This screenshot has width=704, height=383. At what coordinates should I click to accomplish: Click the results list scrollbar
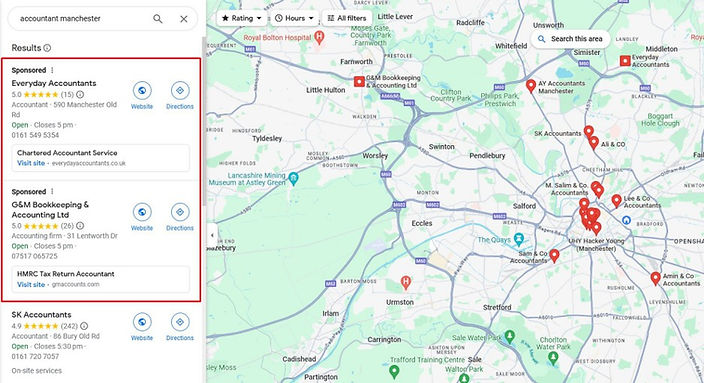pyautogui.click(x=204, y=121)
